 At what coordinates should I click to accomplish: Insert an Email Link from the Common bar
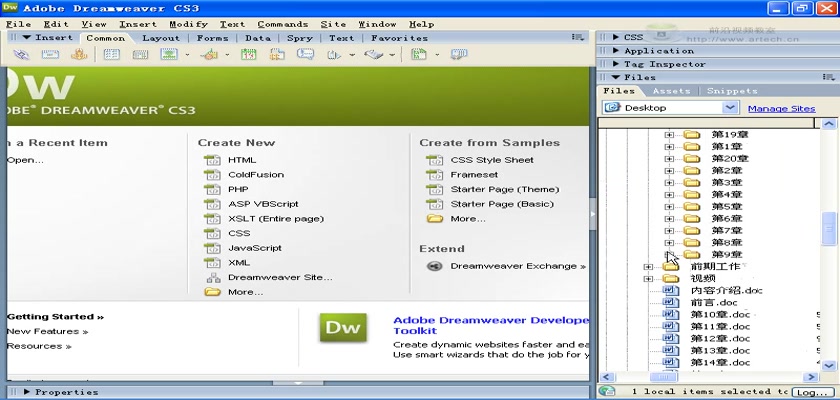pos(50,54)
